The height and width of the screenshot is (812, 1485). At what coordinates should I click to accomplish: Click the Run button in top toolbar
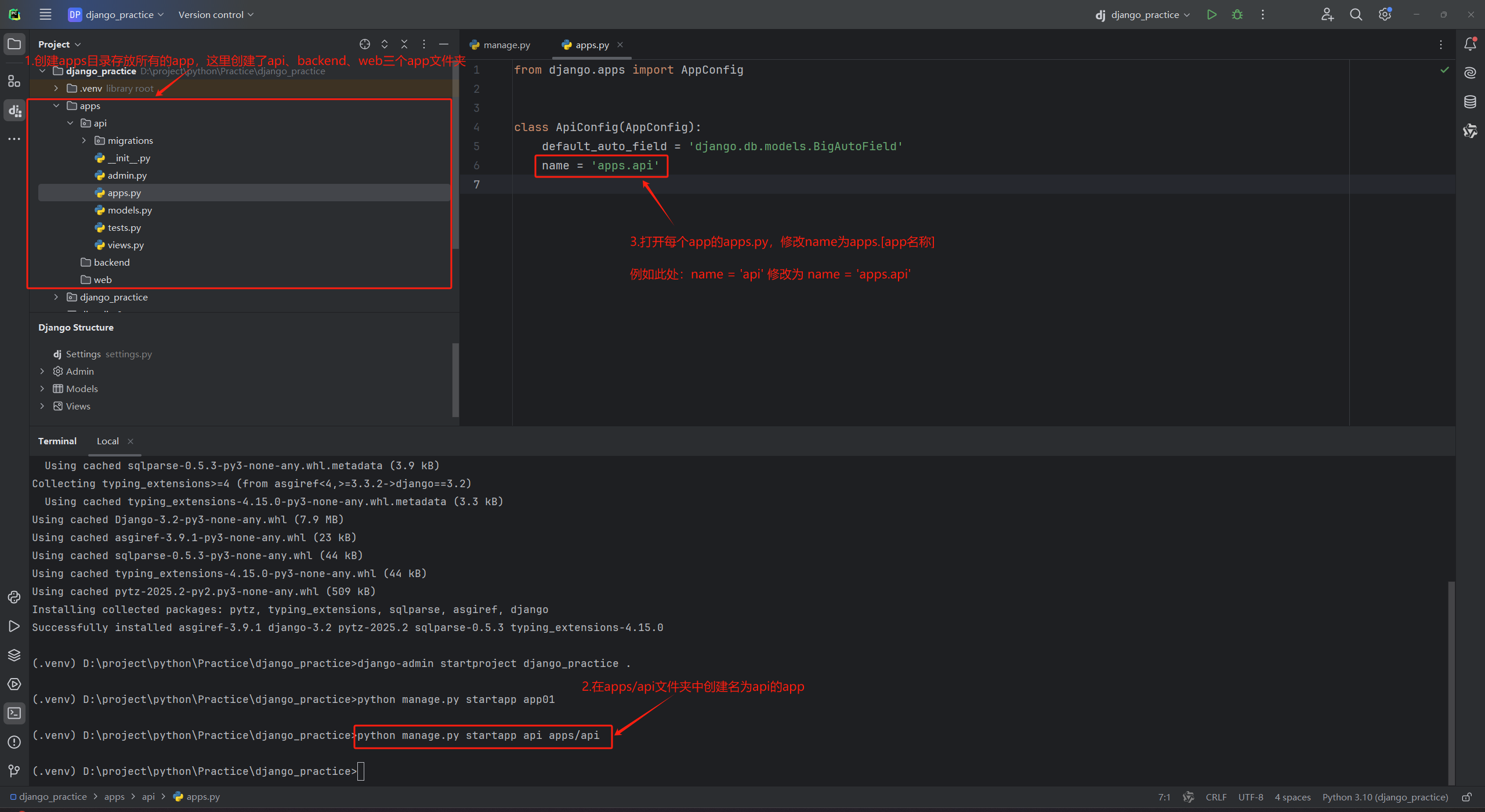pyautogui.click(x=1211, y=15)
